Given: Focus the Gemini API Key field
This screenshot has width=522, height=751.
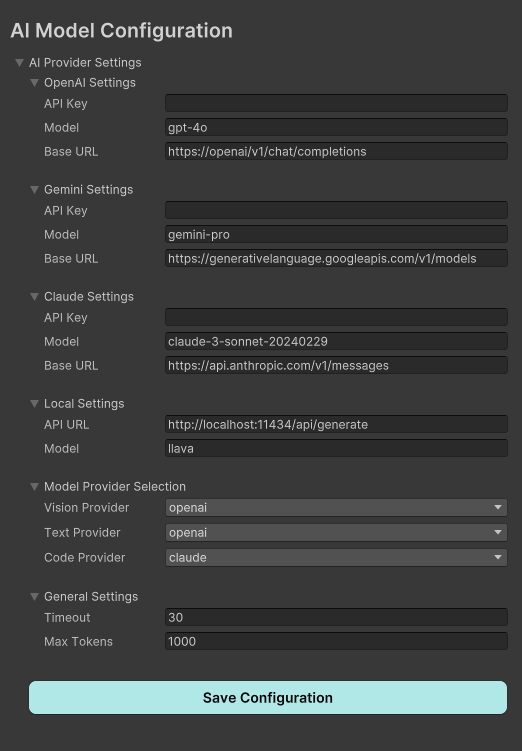Looking at the screenshot, I should [x=336, y=210].
